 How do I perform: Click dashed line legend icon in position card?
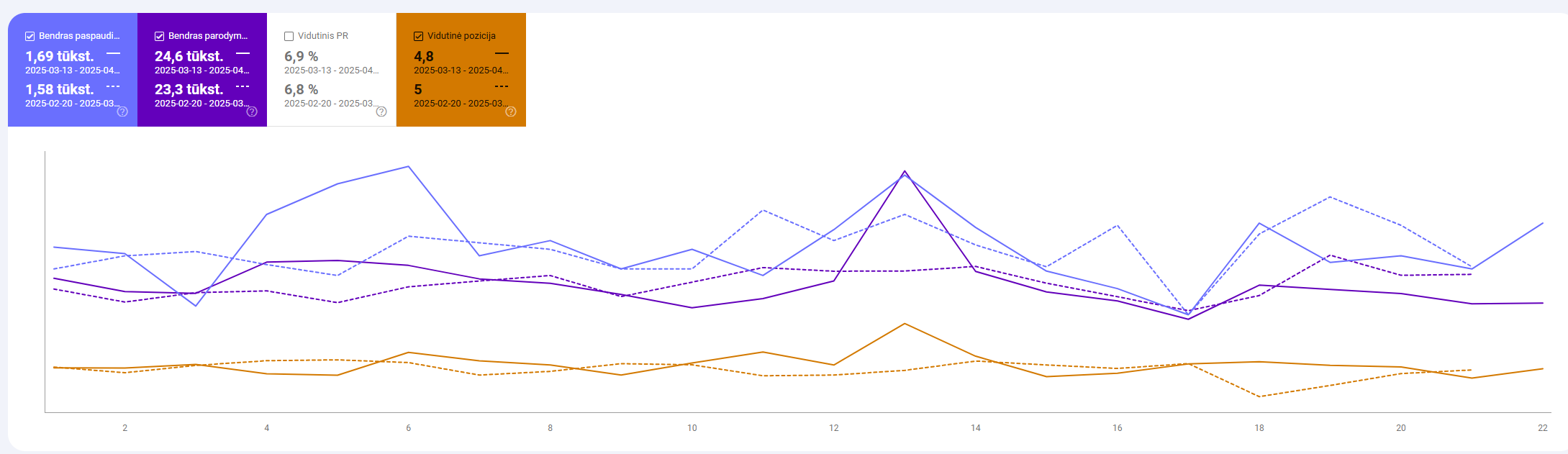(x=502, y=86)
